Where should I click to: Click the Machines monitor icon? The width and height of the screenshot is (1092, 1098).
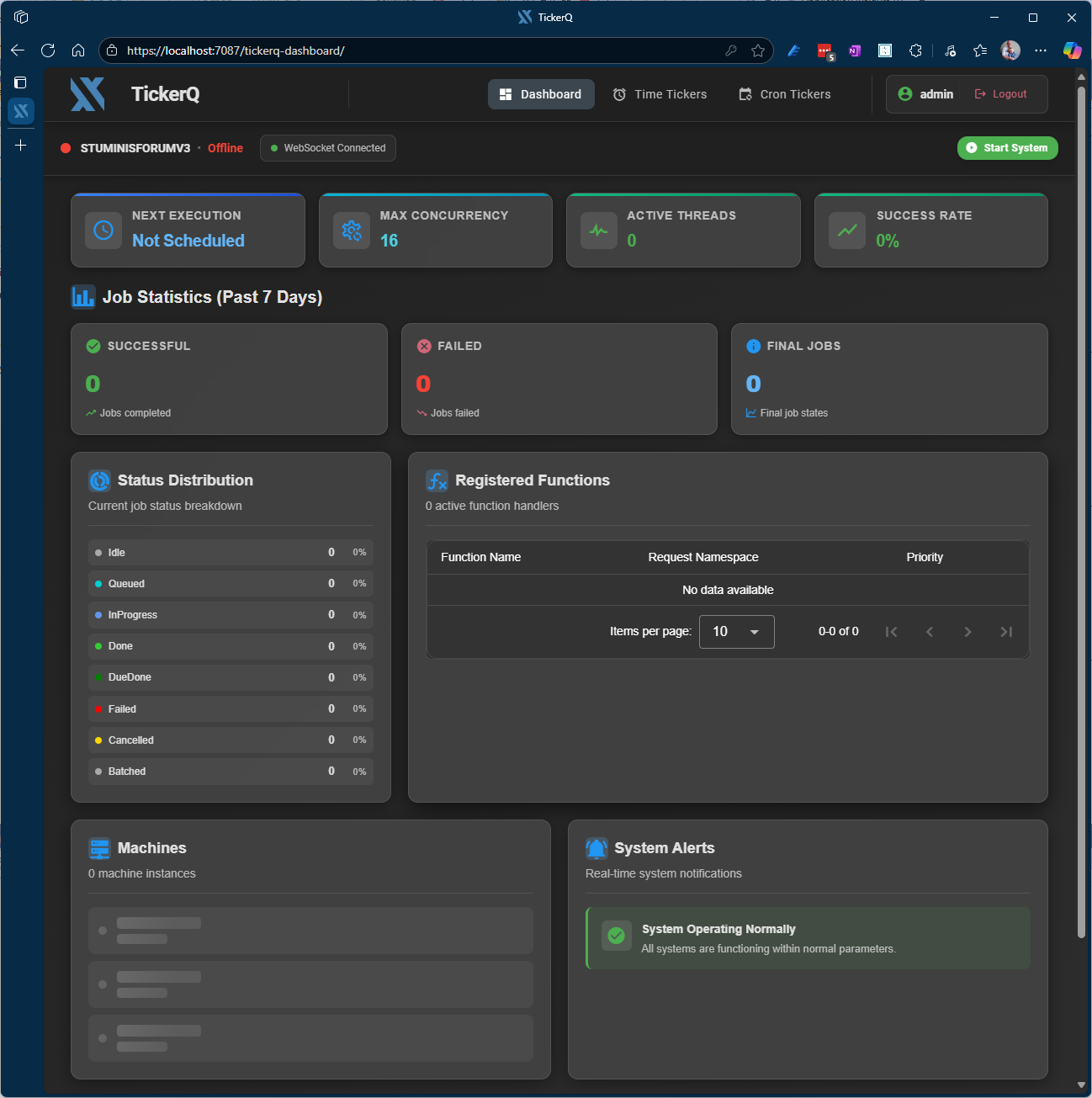(x=99, y=848)
